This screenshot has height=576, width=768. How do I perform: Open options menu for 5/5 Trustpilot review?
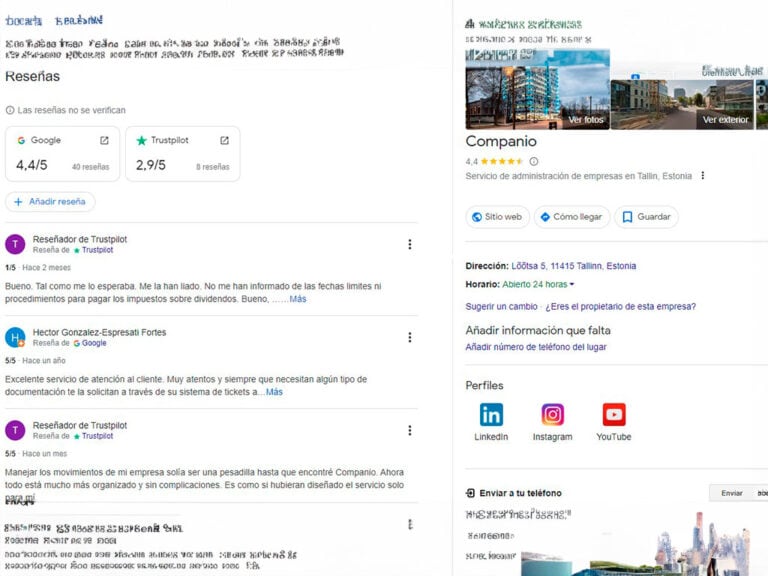(x=409, y=431)
